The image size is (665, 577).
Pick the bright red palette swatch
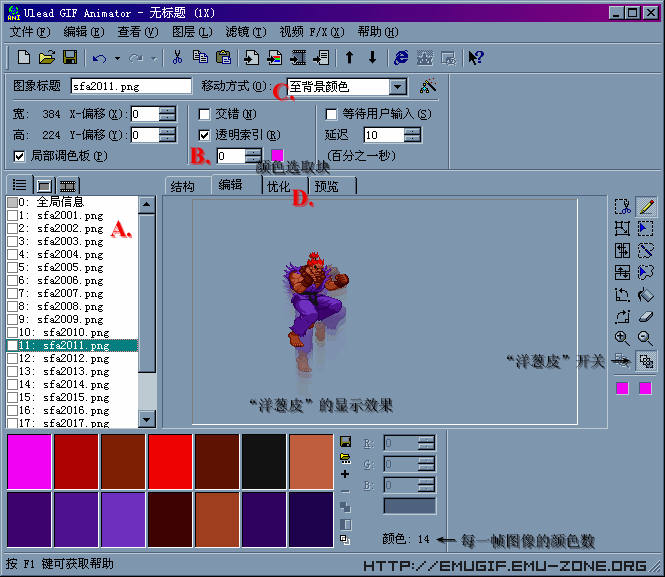pos(169,462)
